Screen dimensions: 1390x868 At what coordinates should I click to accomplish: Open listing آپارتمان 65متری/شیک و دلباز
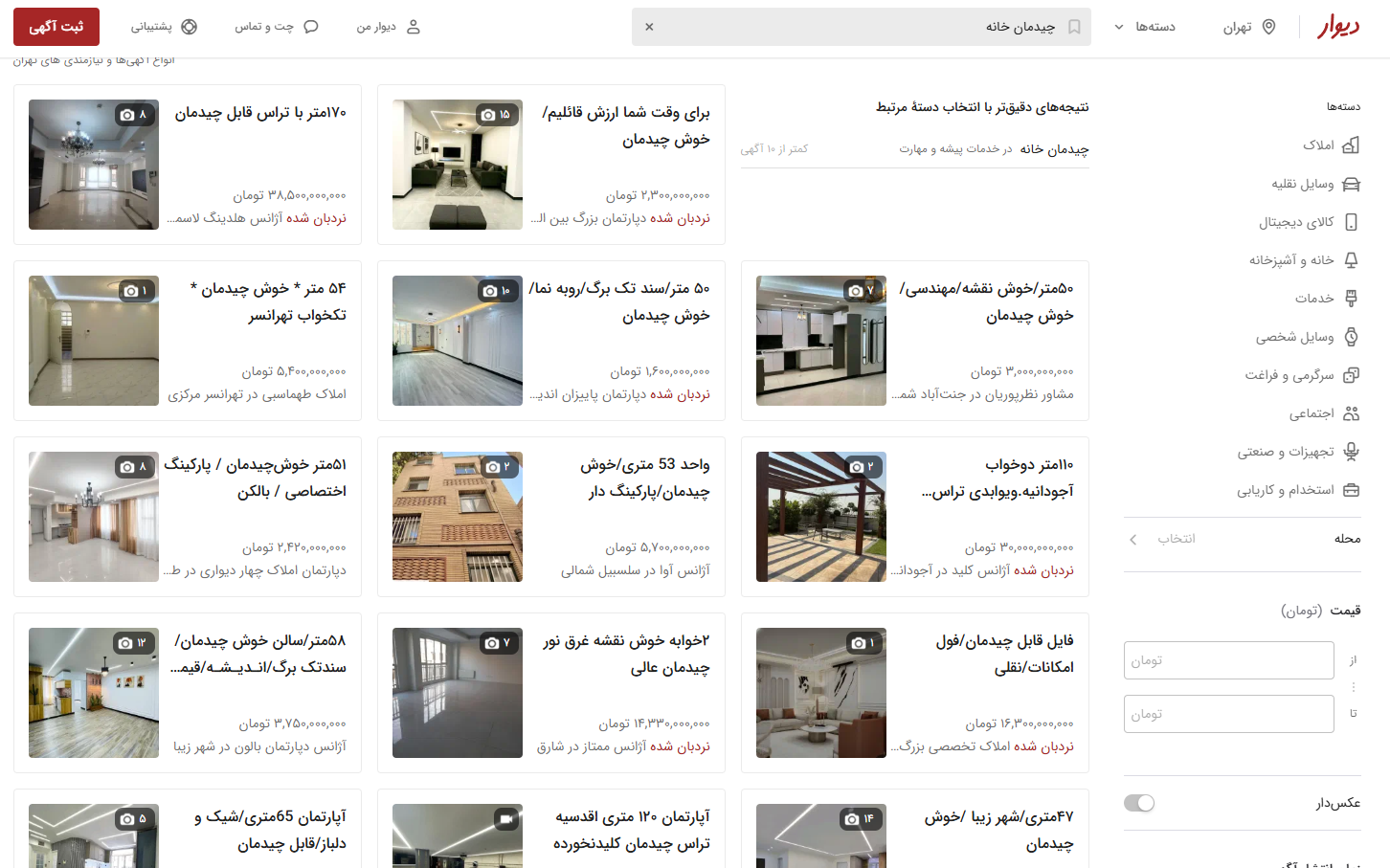[x=188, y=829]
